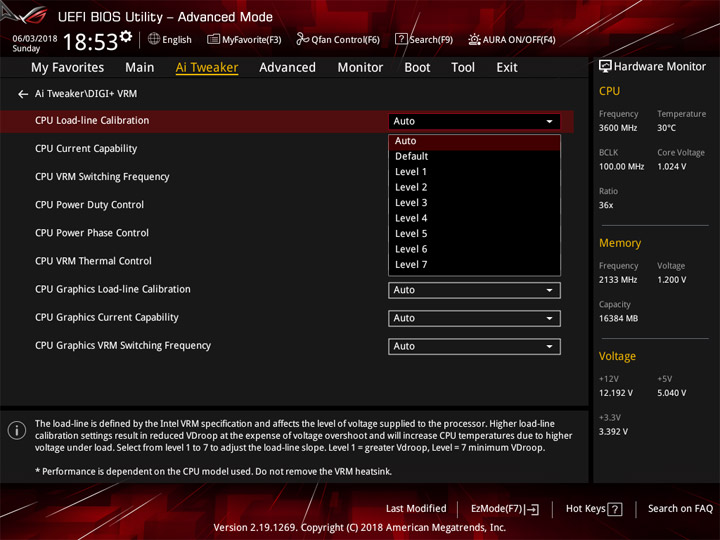Choose Level 7 from the list

[x=474, y=265]
